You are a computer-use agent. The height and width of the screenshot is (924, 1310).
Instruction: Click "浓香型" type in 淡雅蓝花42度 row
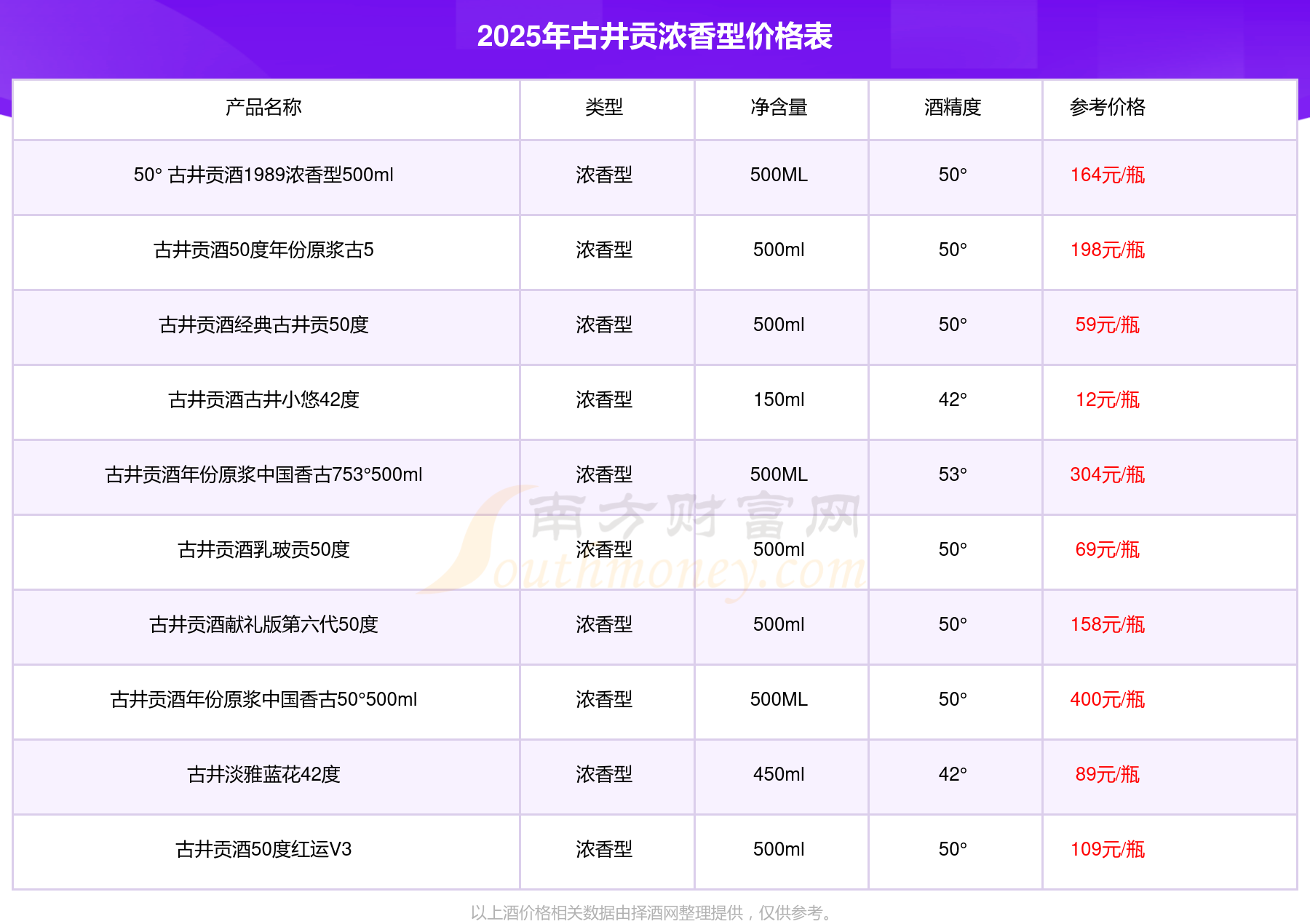[x=604, y=775]
